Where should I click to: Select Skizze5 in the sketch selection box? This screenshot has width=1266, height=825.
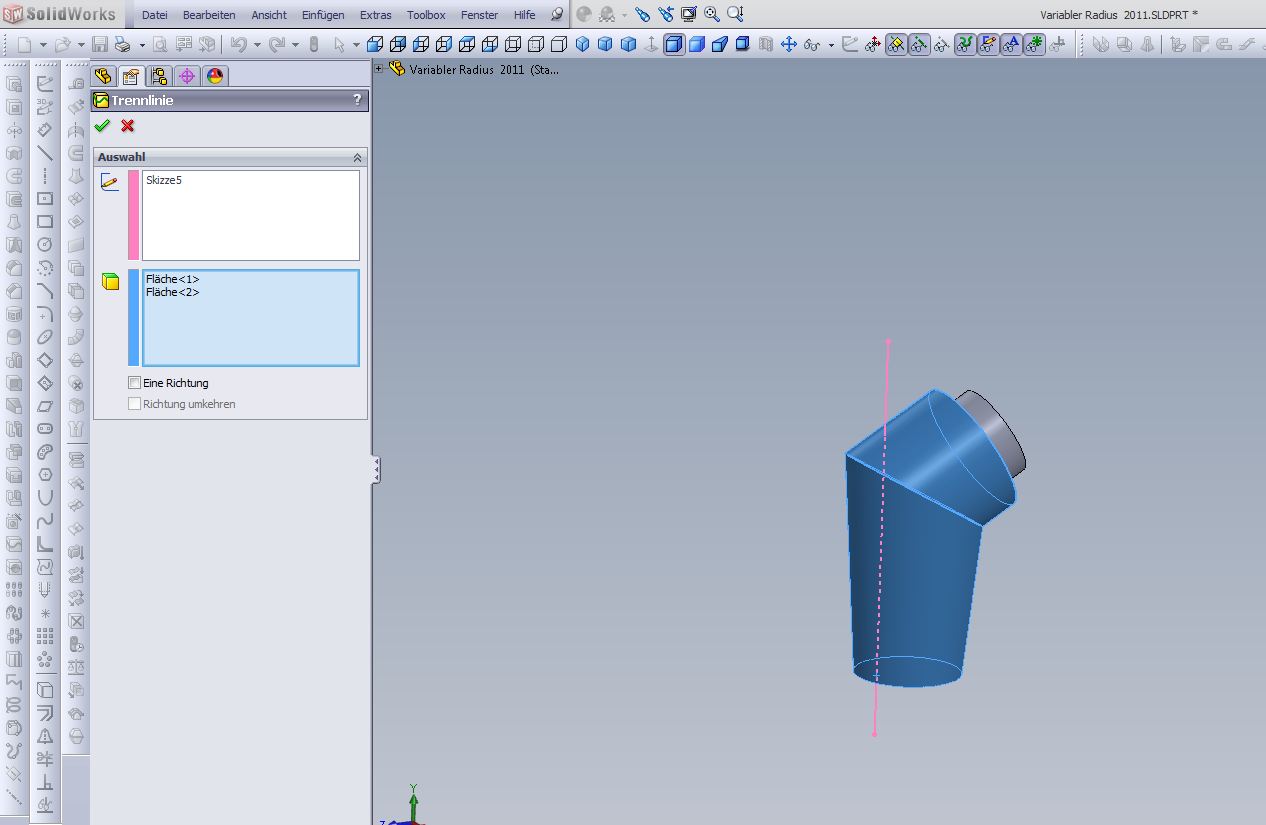[164, 180]
